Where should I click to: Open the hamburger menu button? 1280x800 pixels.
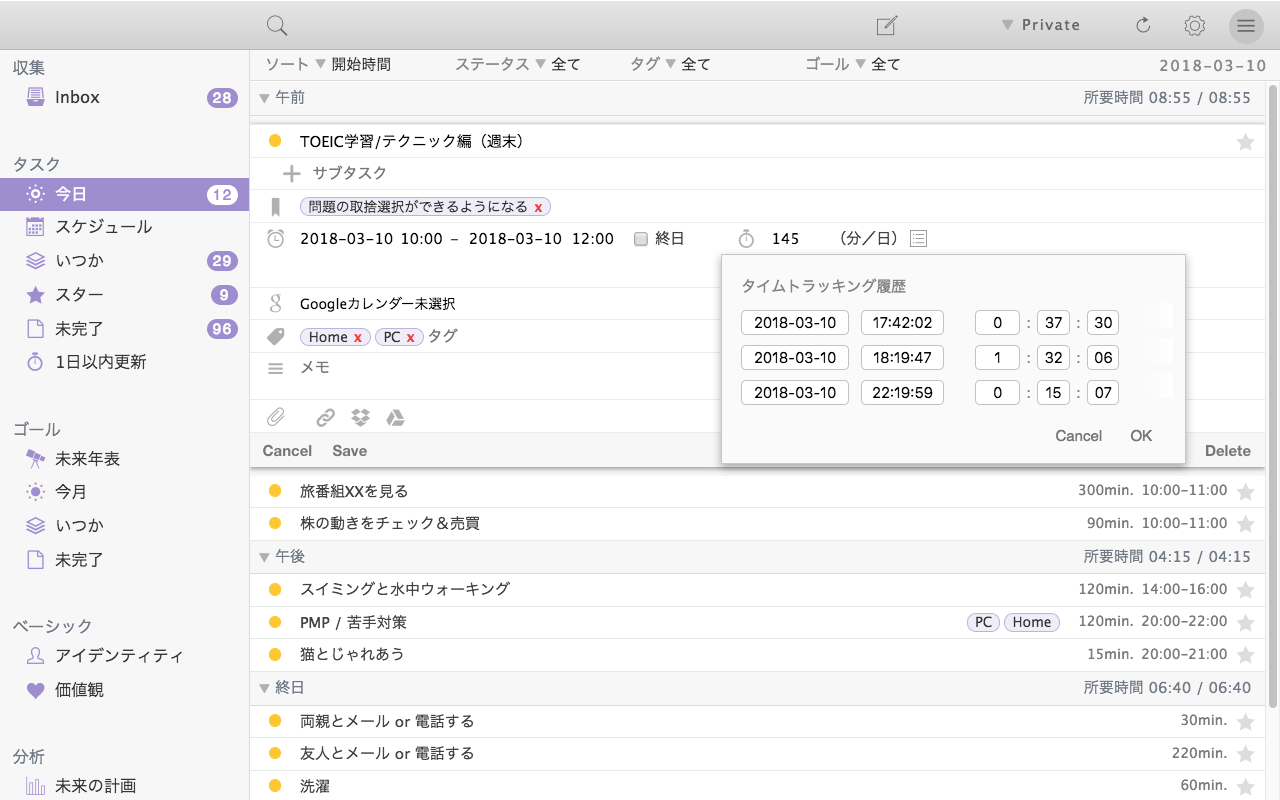click(x=1245, y=26)
